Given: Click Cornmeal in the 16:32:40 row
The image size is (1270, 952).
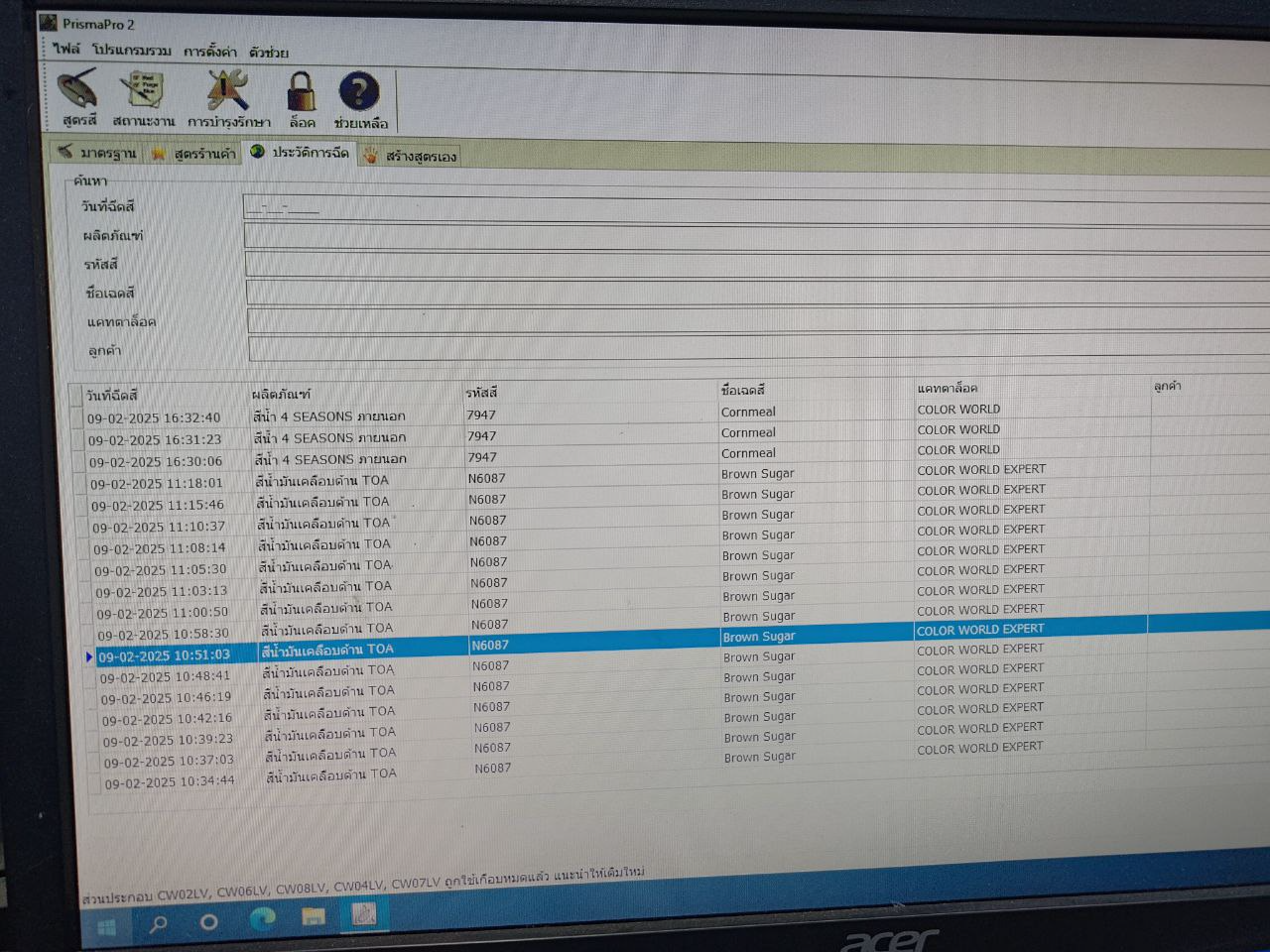Looking at the screenshot, I should (748, 413).
